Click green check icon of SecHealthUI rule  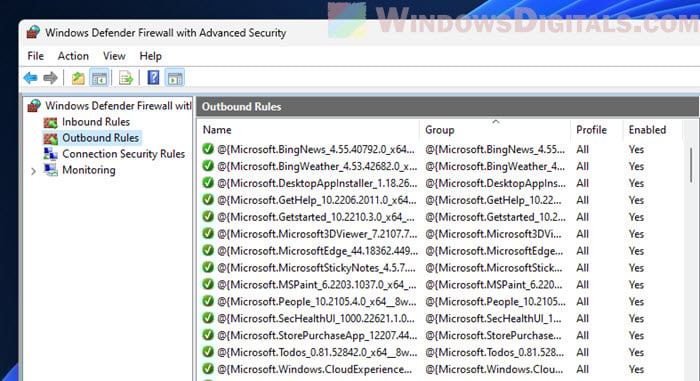tap(208, 318)
